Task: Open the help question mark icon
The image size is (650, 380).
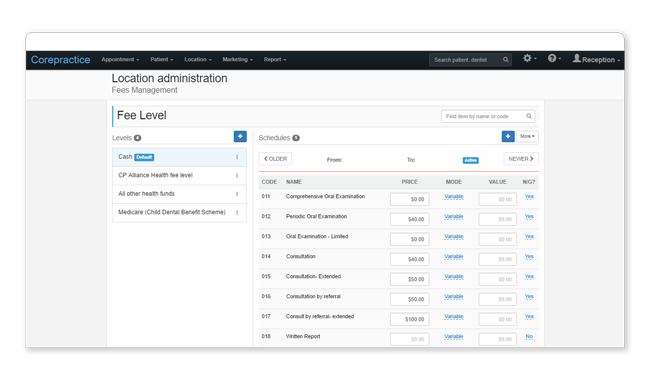Action: click(552, 58)
